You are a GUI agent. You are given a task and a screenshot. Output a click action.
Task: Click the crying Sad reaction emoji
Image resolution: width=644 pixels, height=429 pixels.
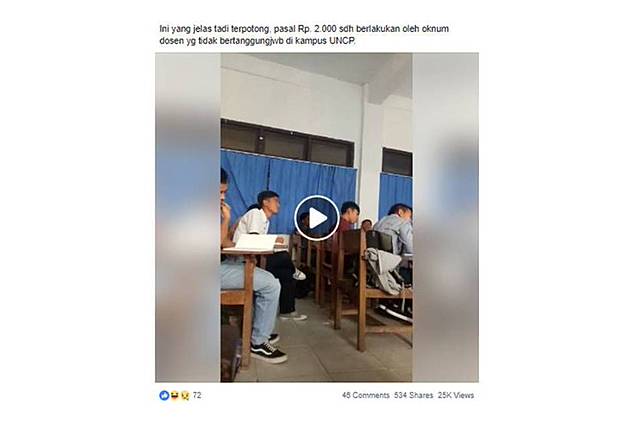pyautogui.click(x=185, y=395)
